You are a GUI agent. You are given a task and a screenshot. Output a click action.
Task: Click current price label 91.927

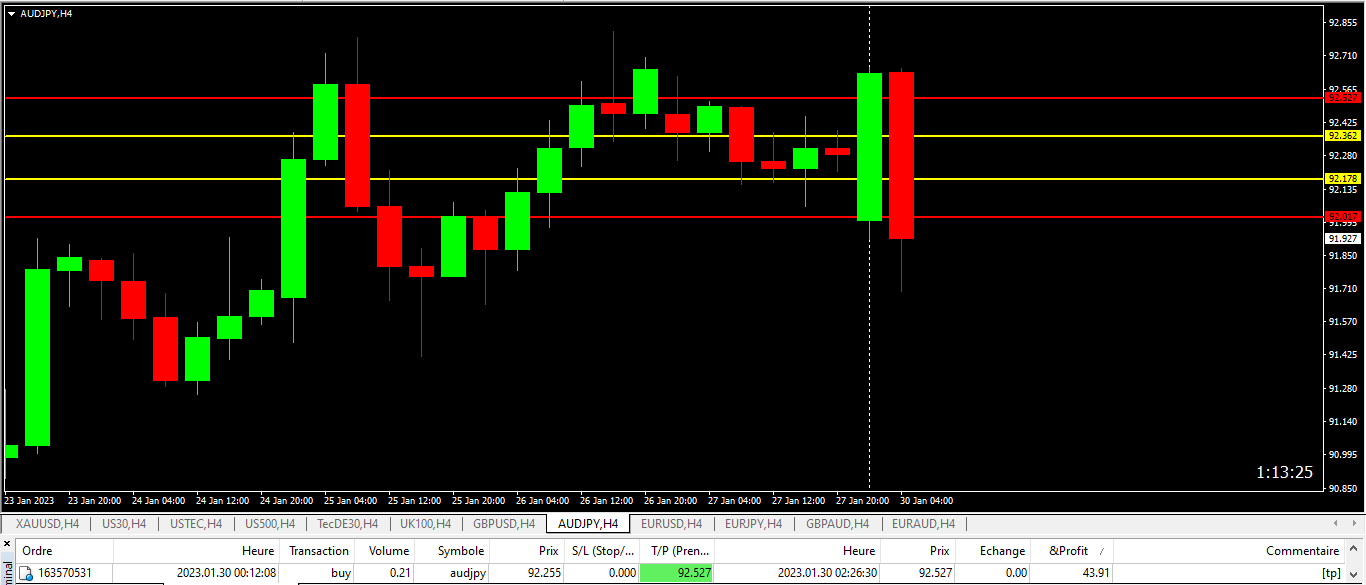pyautogui.click(x=1343, y=238)
